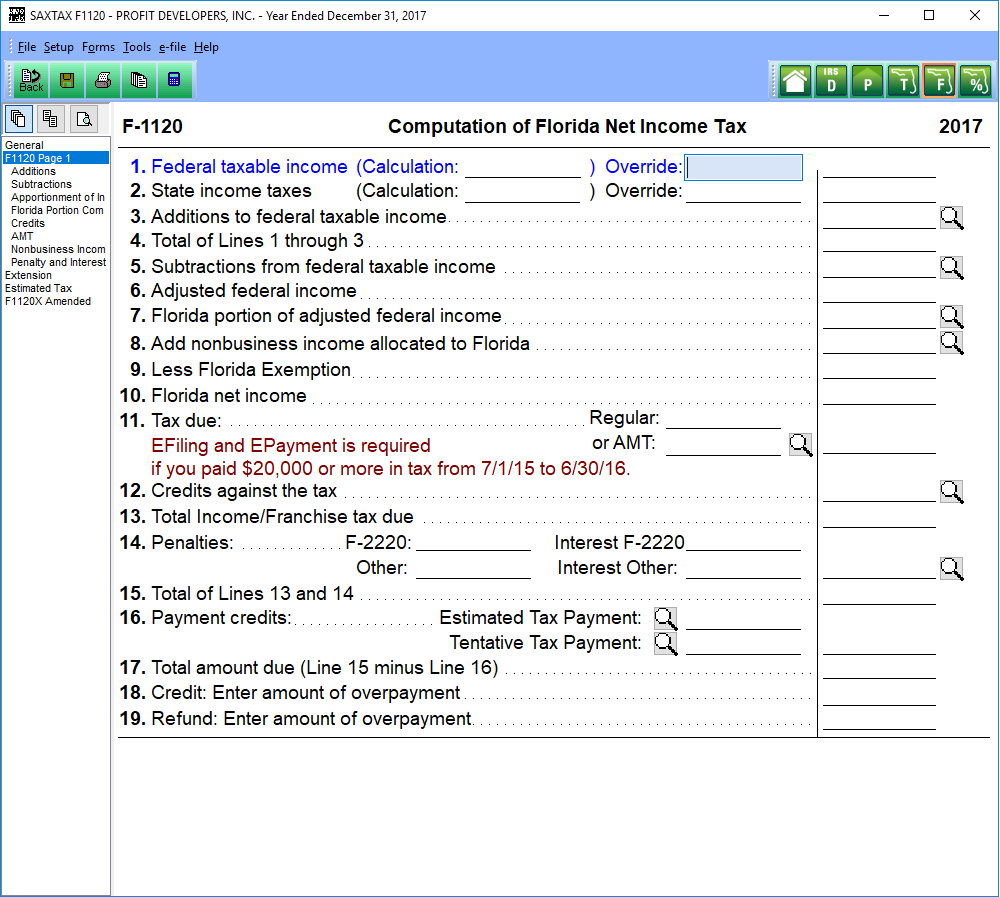Screen dimensions: 1000x897
Task: Open the Estimated Tax Payment magnifier
Action: 665,618
